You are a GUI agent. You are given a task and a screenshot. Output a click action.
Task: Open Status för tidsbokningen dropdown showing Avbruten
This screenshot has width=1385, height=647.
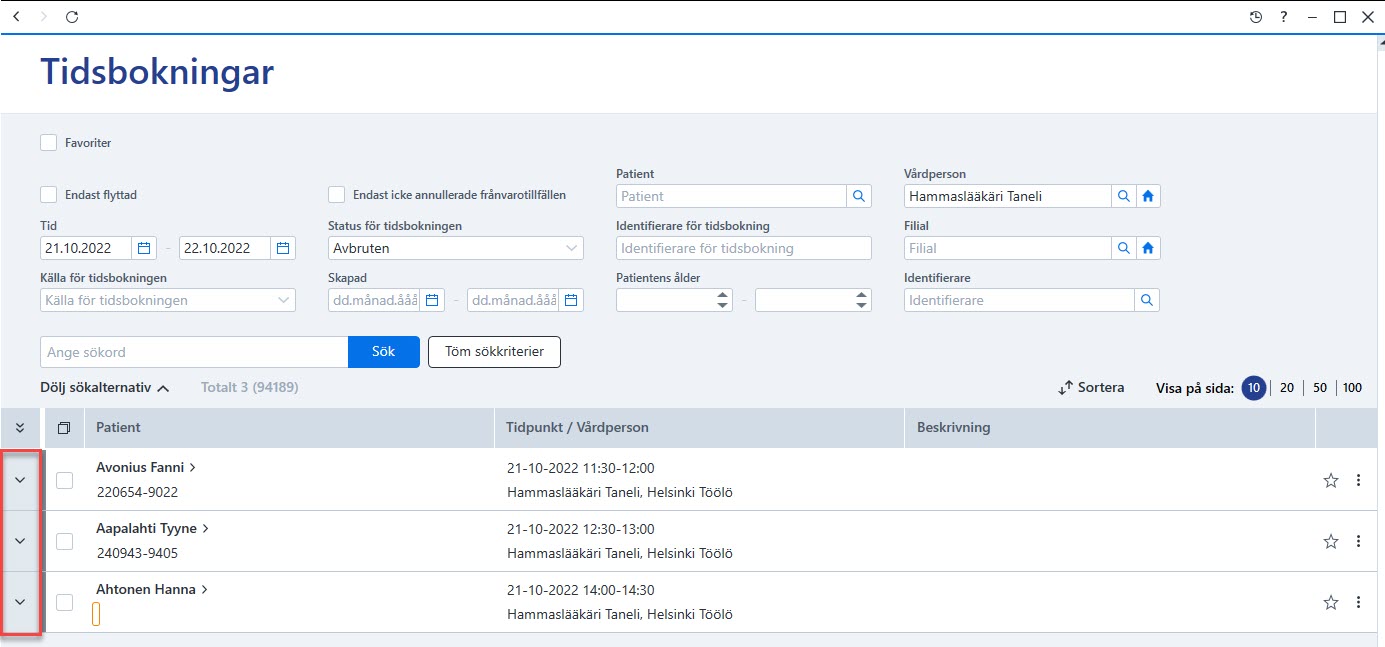coord(456,248)
